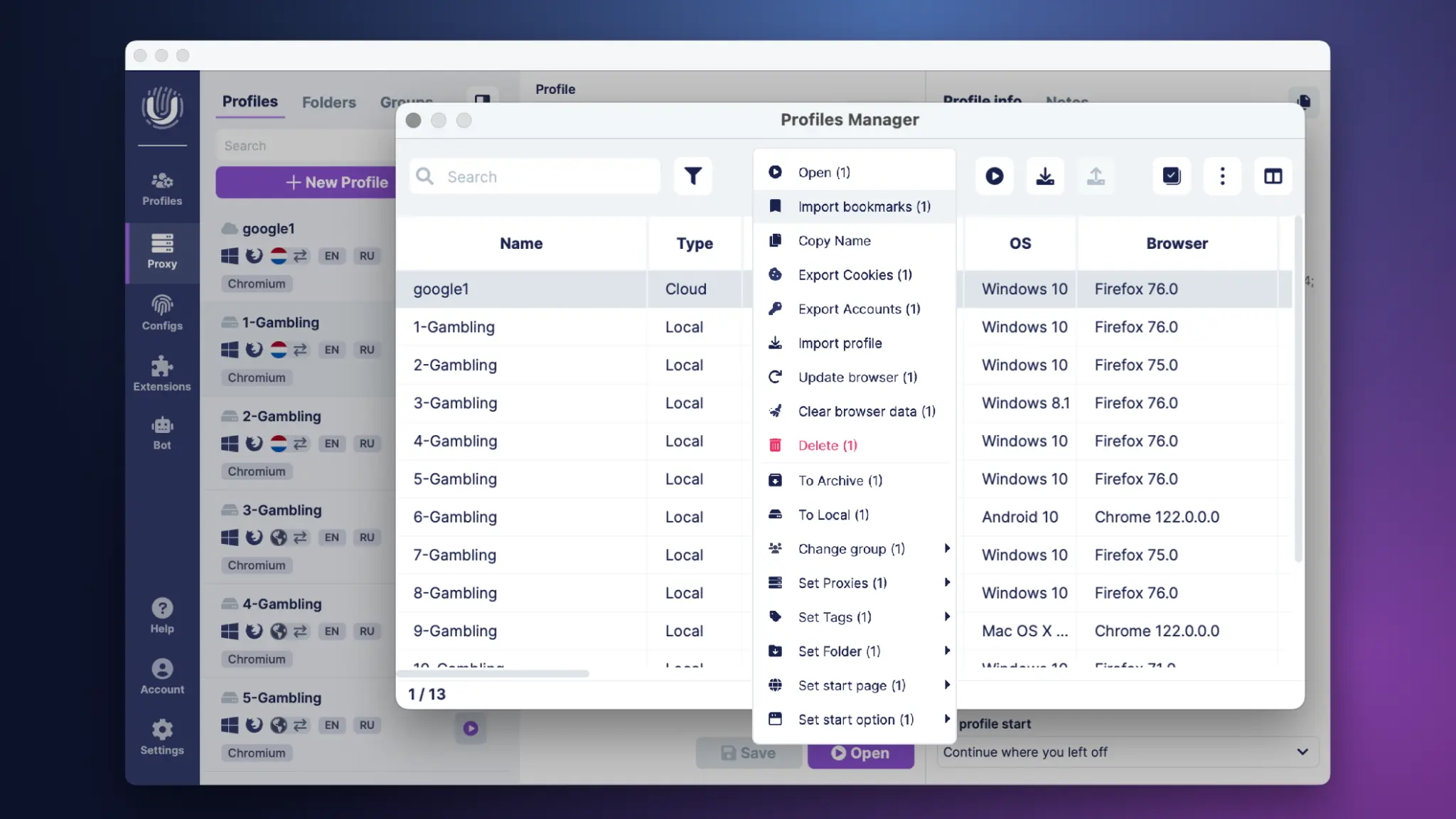The height and width of the screenshot is (819, 1456).
Task: Click the import download arrow icon
Action: [x=1044, y=176]
